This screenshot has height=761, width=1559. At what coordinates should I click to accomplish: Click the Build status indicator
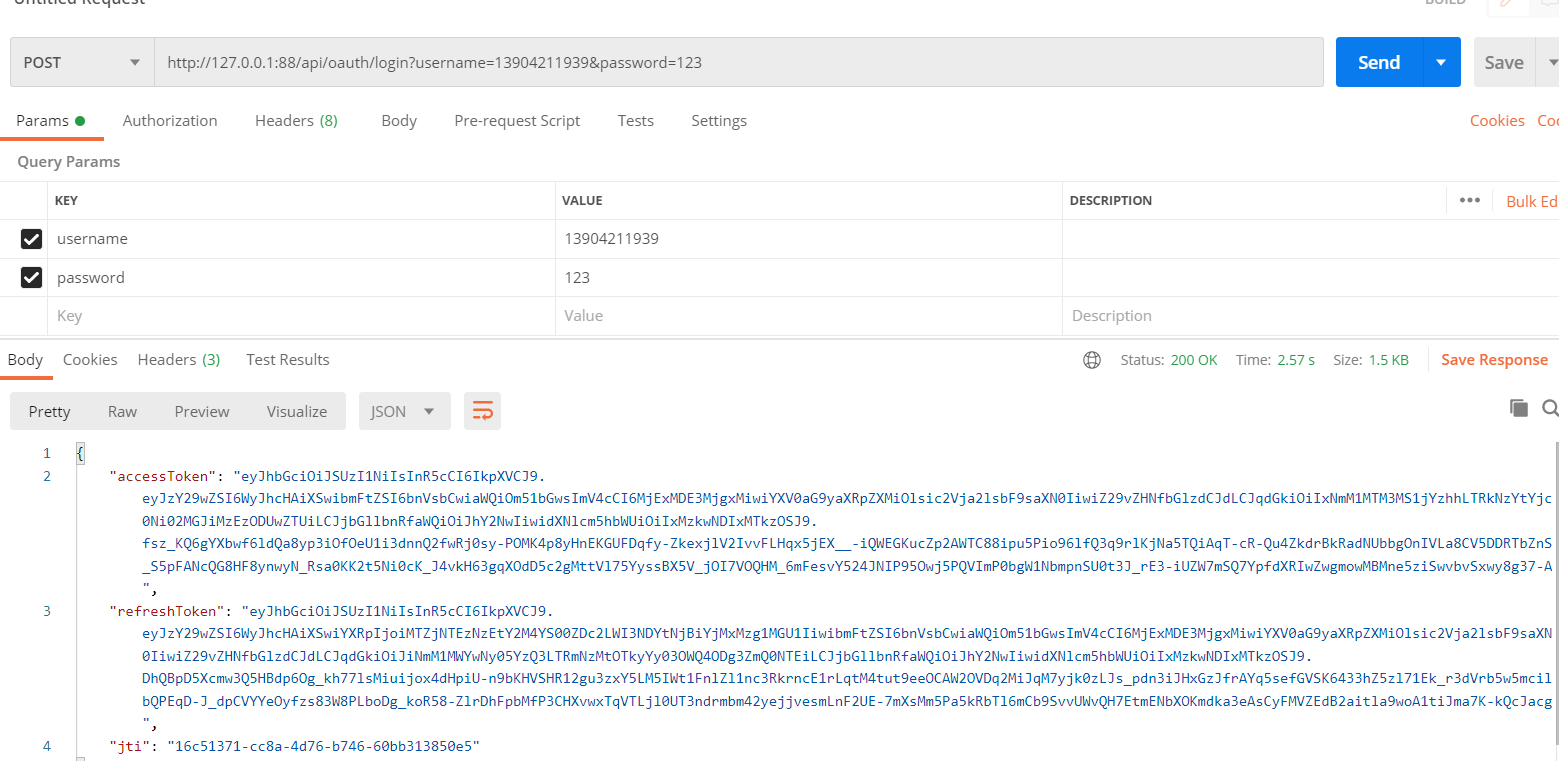point(1445,3)
